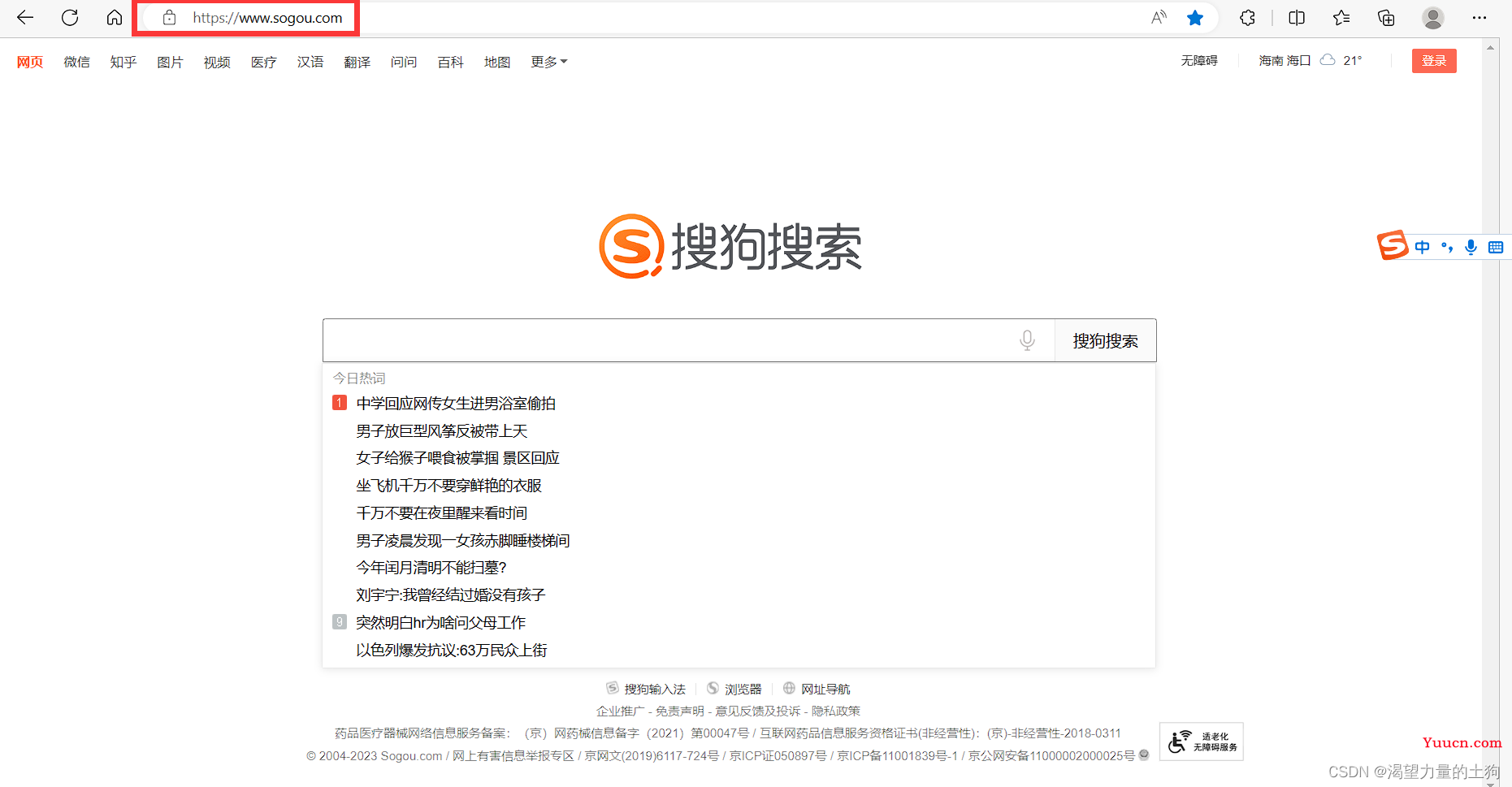Open the user profile avatar
Screen dimensions: 1512x787
[x=1433, y=18]
